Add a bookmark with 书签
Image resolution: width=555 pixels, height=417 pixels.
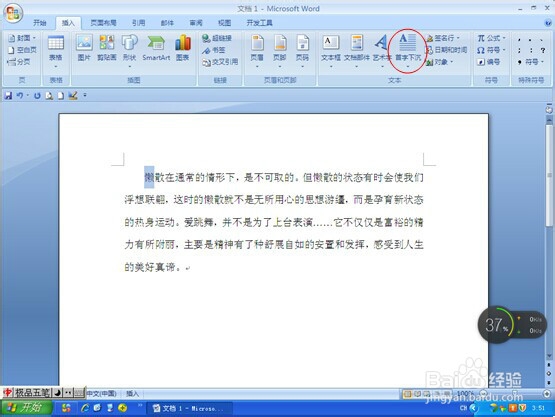pos(213,50)
